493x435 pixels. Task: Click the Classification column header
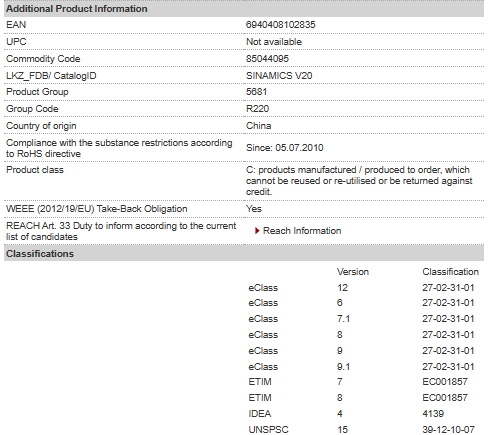(x=450, y=272)
